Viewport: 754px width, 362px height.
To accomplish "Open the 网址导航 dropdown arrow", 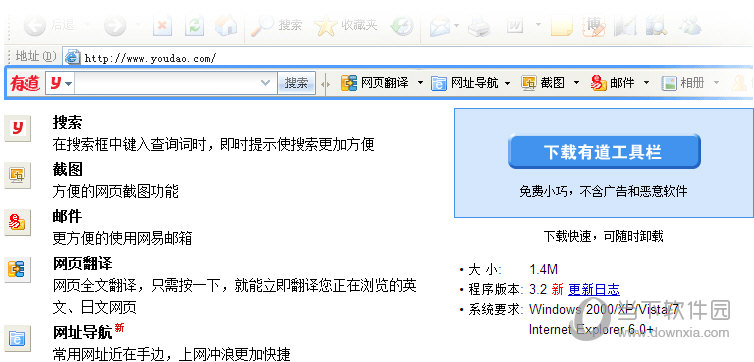I will point(507,83).
